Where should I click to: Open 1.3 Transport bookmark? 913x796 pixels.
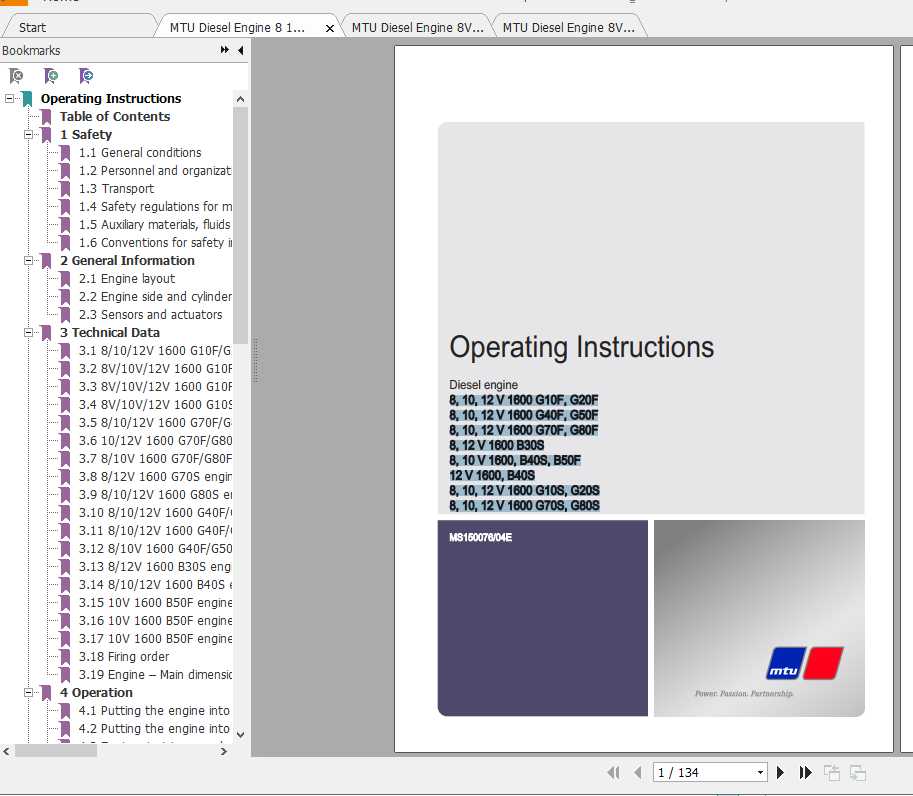(116, 189)
